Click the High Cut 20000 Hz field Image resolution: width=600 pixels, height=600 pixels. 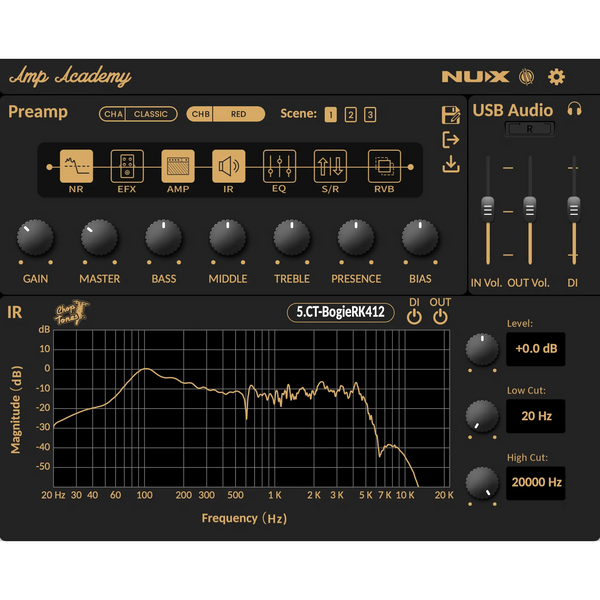coord(535,482)
